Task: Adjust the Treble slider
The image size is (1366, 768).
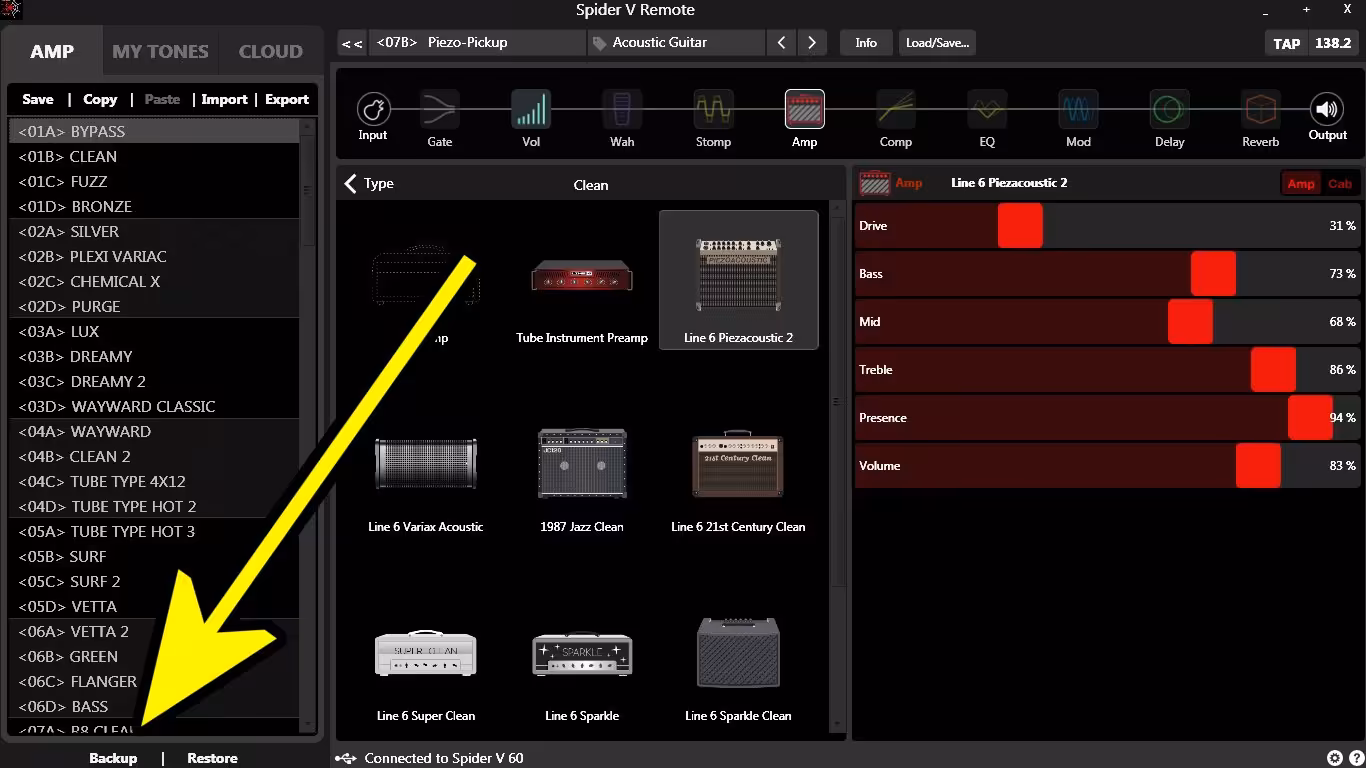Action: [1273, 370]
